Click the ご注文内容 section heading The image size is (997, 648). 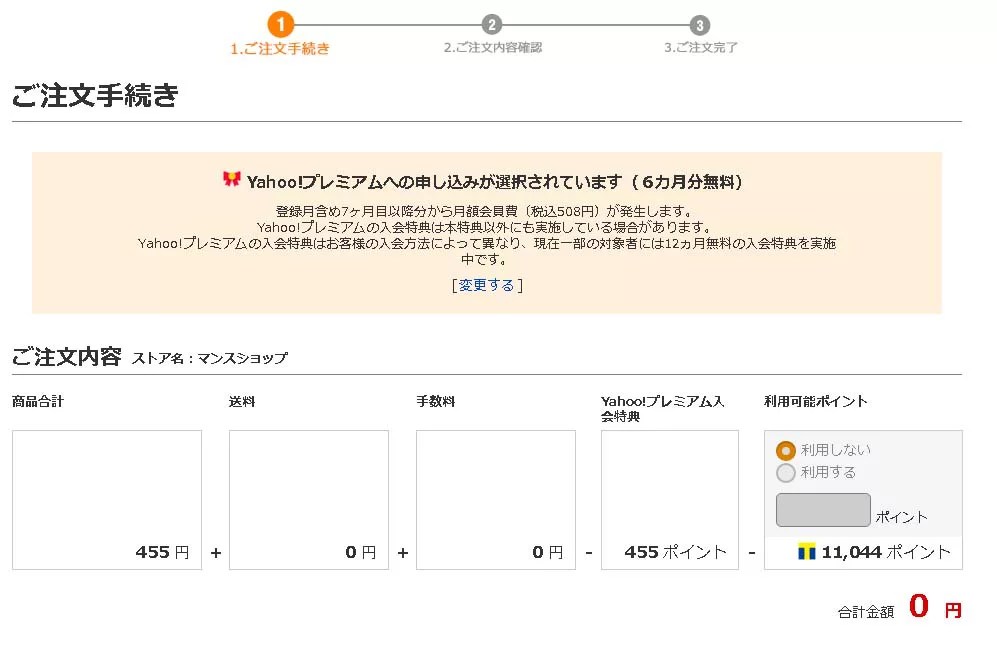[x=67, y=356]
